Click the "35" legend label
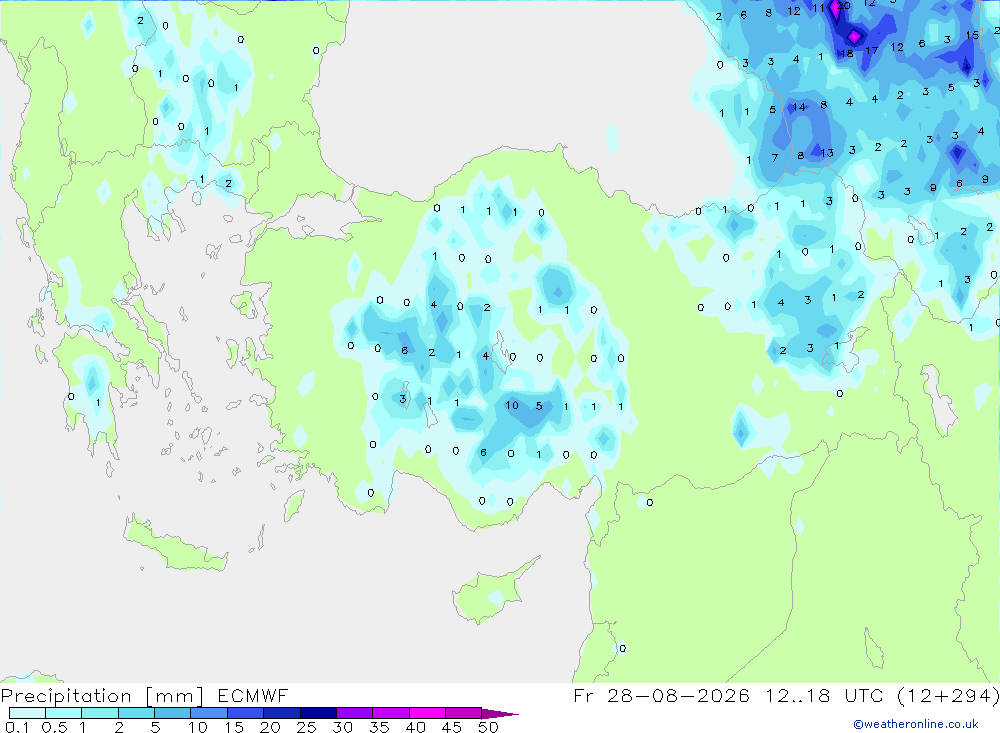Viewport: 1000px width, 733px height. click(x=379, y=727)
